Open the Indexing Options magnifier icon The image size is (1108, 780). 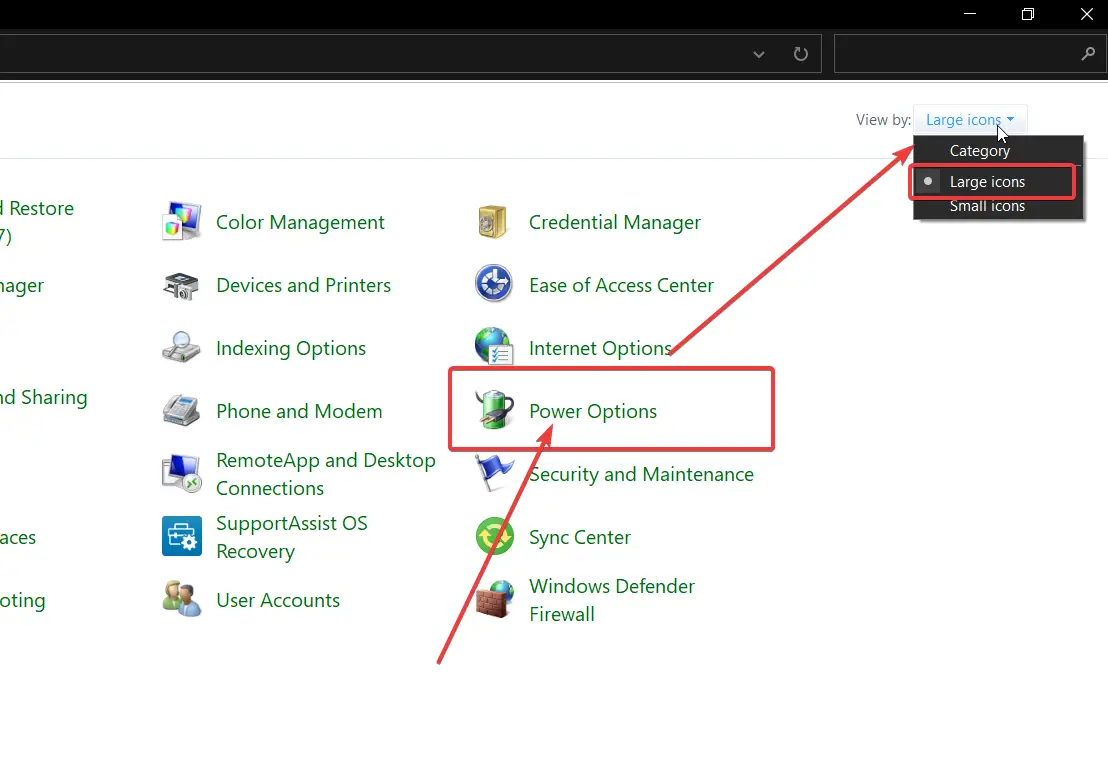click(182, 348)
